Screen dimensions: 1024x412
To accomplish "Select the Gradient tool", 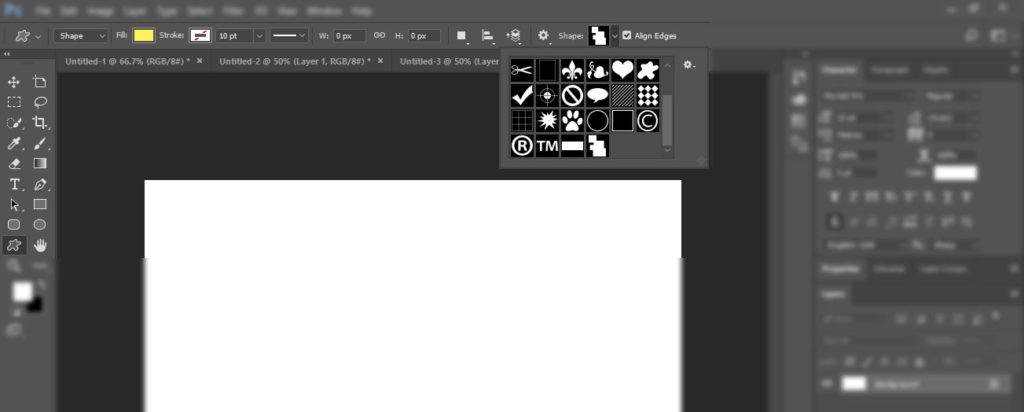I will 40,163.
